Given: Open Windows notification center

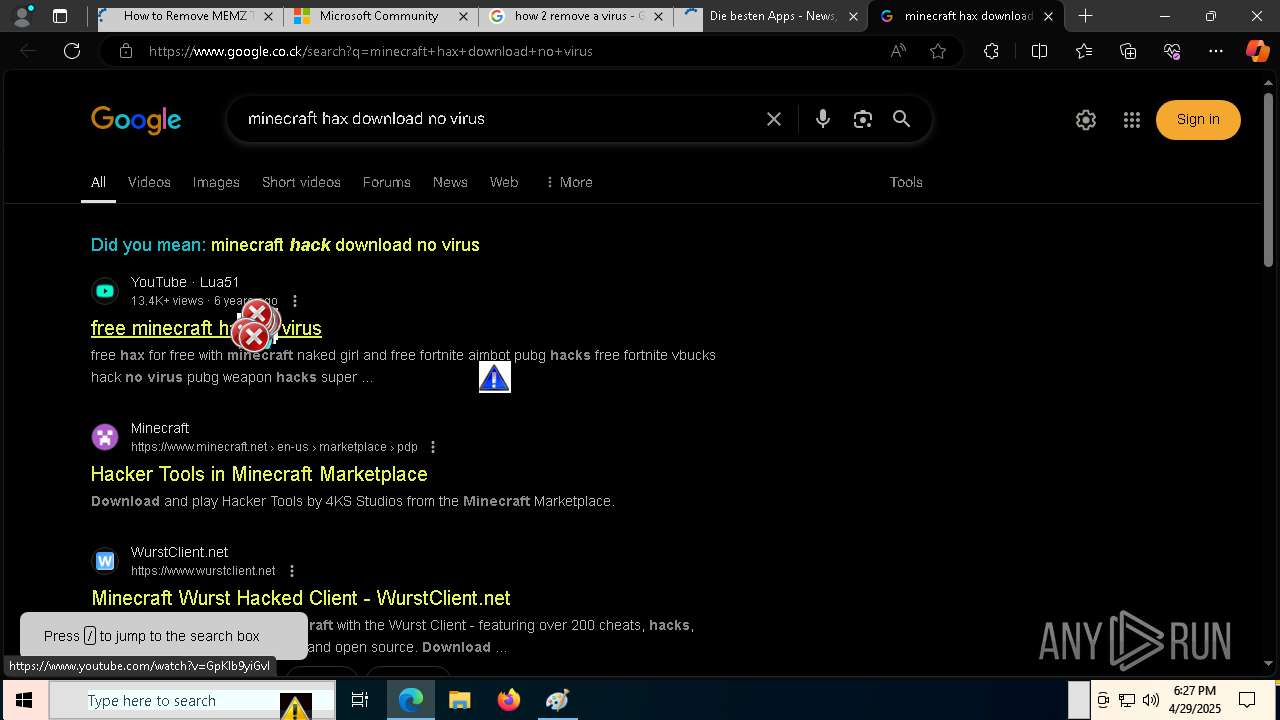Looking at the screenshot, I should (1247, 700).
